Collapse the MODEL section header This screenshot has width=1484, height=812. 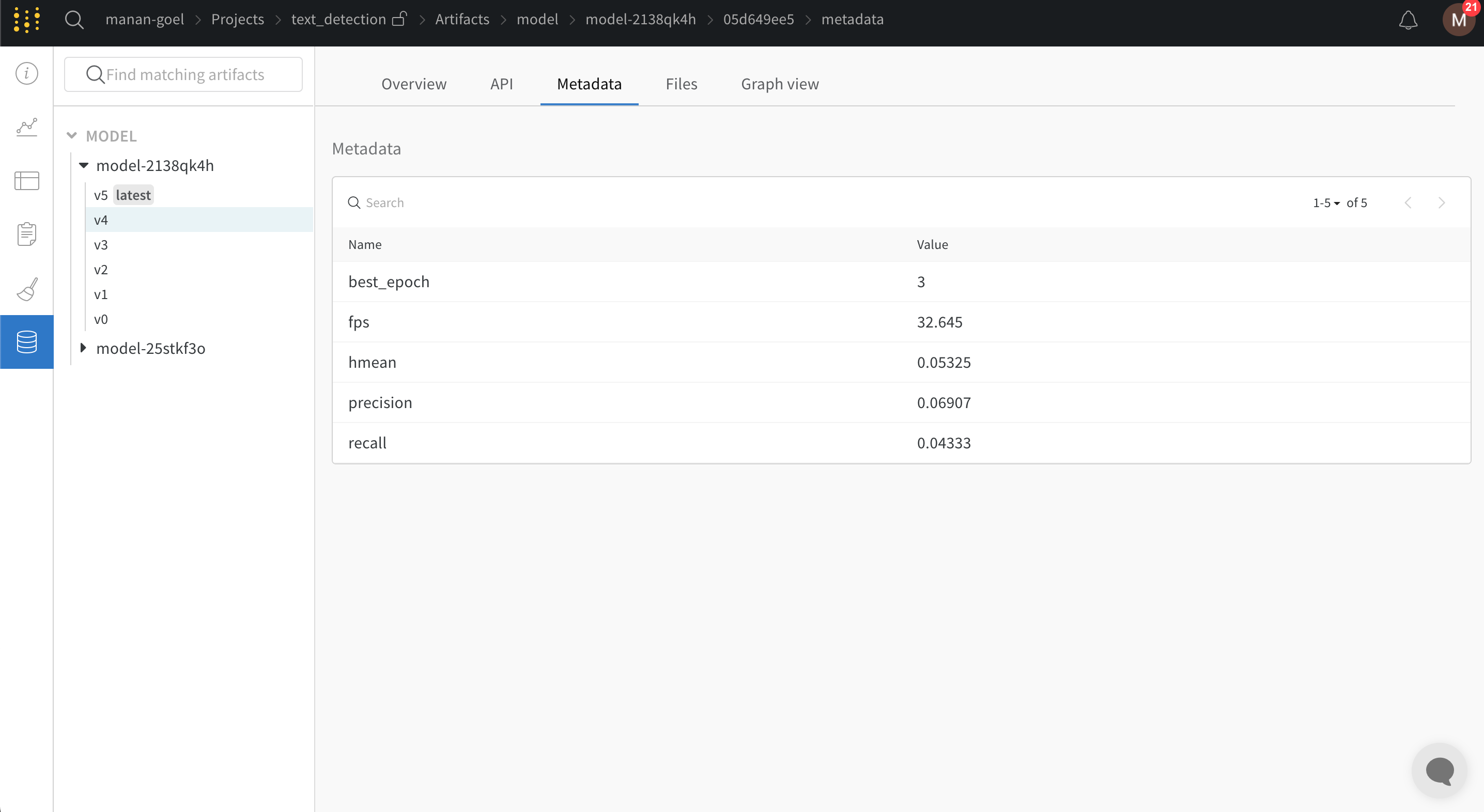click(x=71, y=135)
